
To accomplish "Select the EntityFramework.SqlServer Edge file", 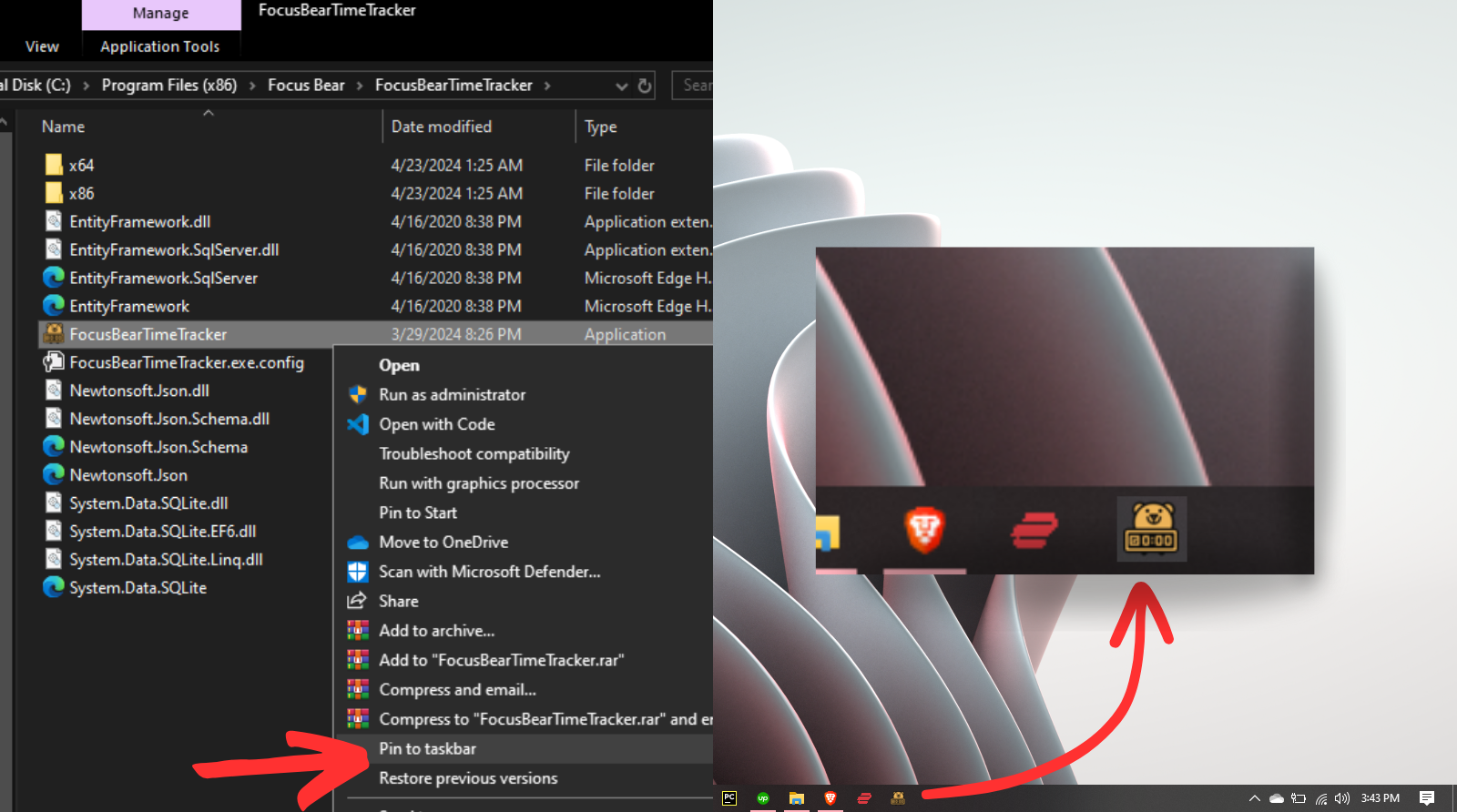I will click(164, 278).
